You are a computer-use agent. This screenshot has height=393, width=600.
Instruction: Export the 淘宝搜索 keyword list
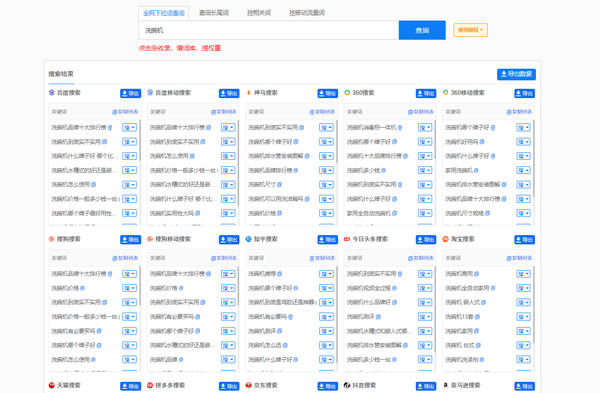(525, 240)
